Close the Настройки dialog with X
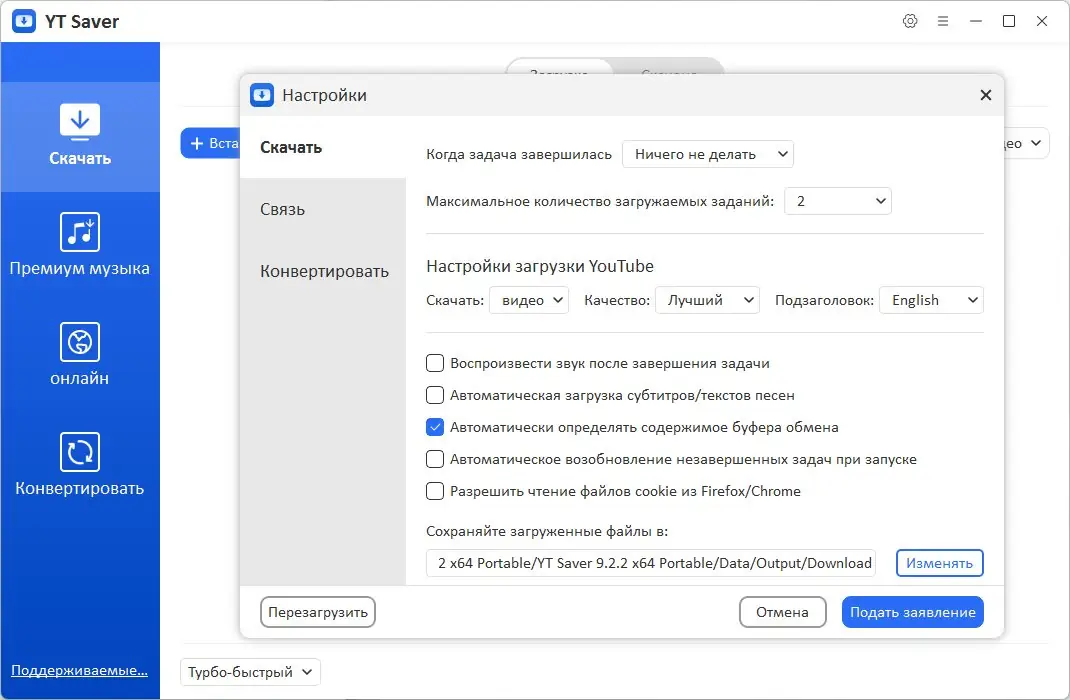The height and width of the screenshot is (700, 1070). point(986,95)
